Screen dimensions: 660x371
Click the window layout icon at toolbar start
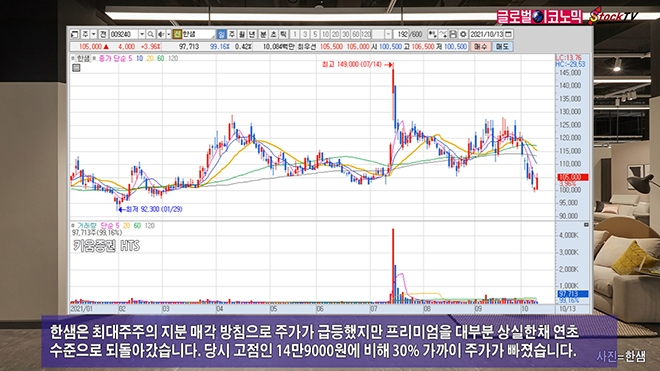point(74,34)
